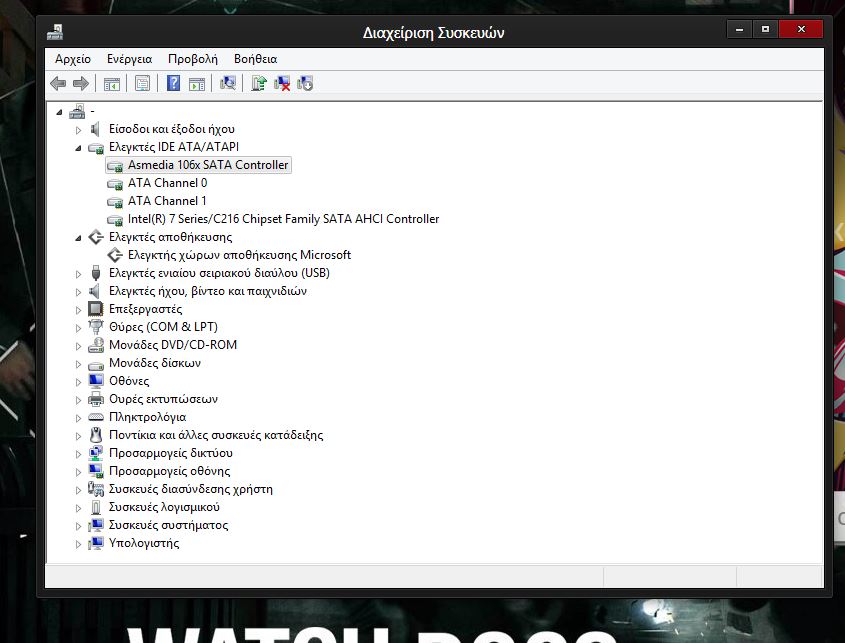Click the icon beside Συσκευές διασύνδεσης χρήστη

[x=96, y=489]
